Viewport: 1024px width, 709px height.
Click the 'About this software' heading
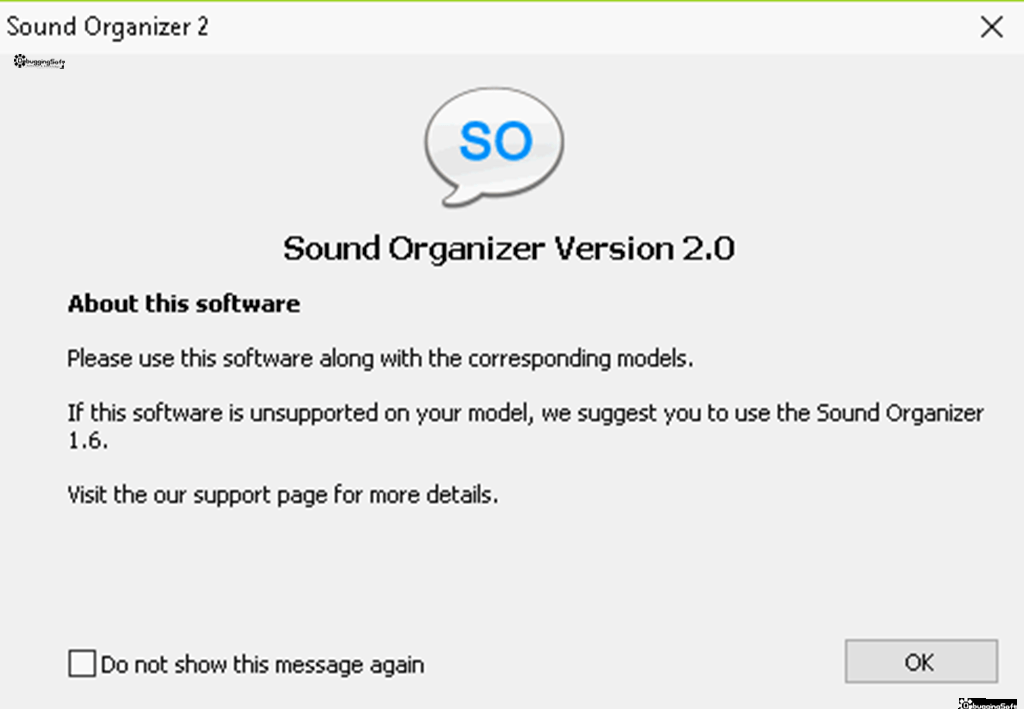click(x=184, y=304)
